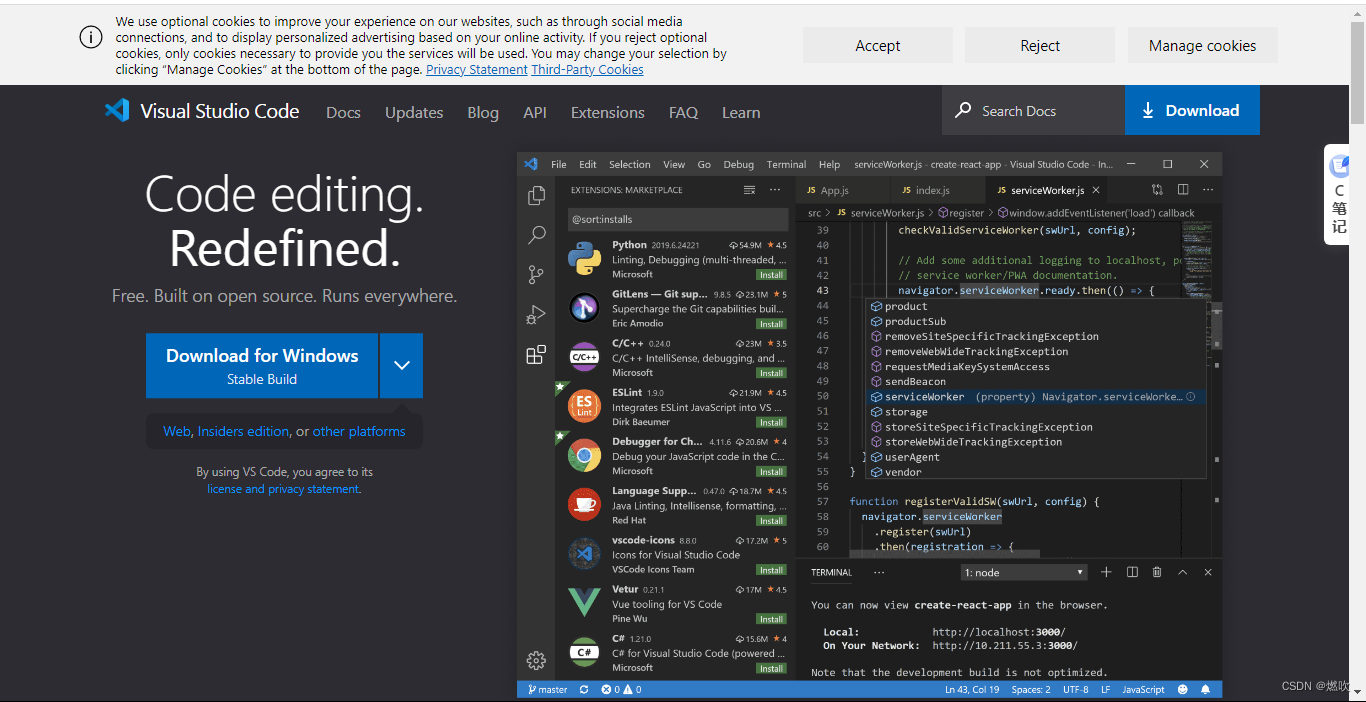This screenshot has height=702, width=1366.
Task: Click the C/C++ extension icon
Action: 584,357
